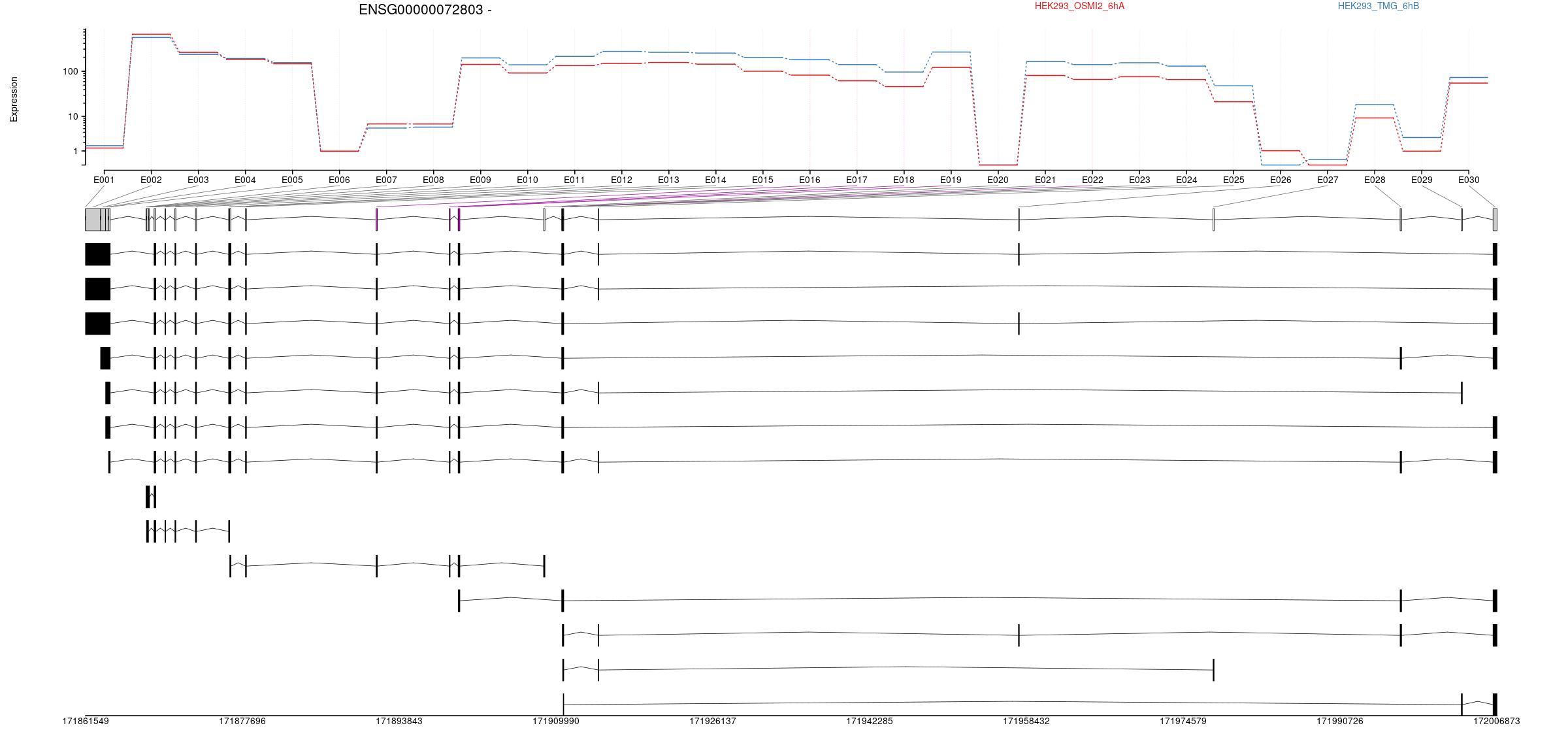This screenshot has width=1568, height=732.
Task: Click exon label E016
Action: [x=809, y=180]
